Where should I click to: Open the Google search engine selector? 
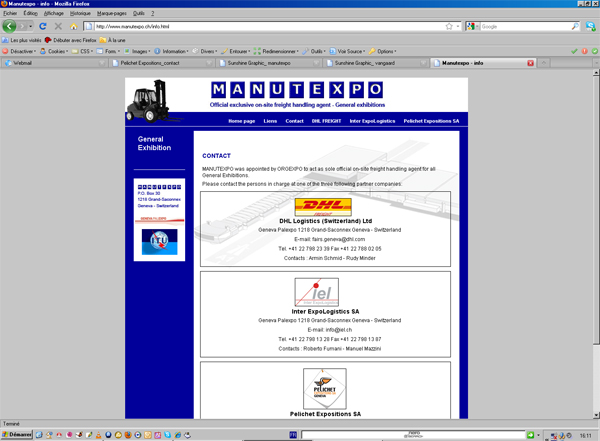pyautogui.click(x=473, y=26)
